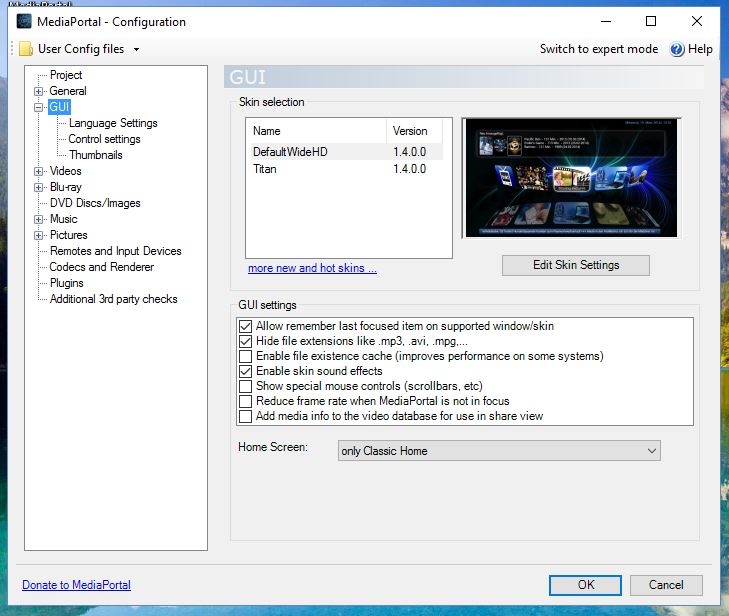729x616 pixels.
Task: Select Codecs and Renderer tree item
Action: click(x=102, y=267)
